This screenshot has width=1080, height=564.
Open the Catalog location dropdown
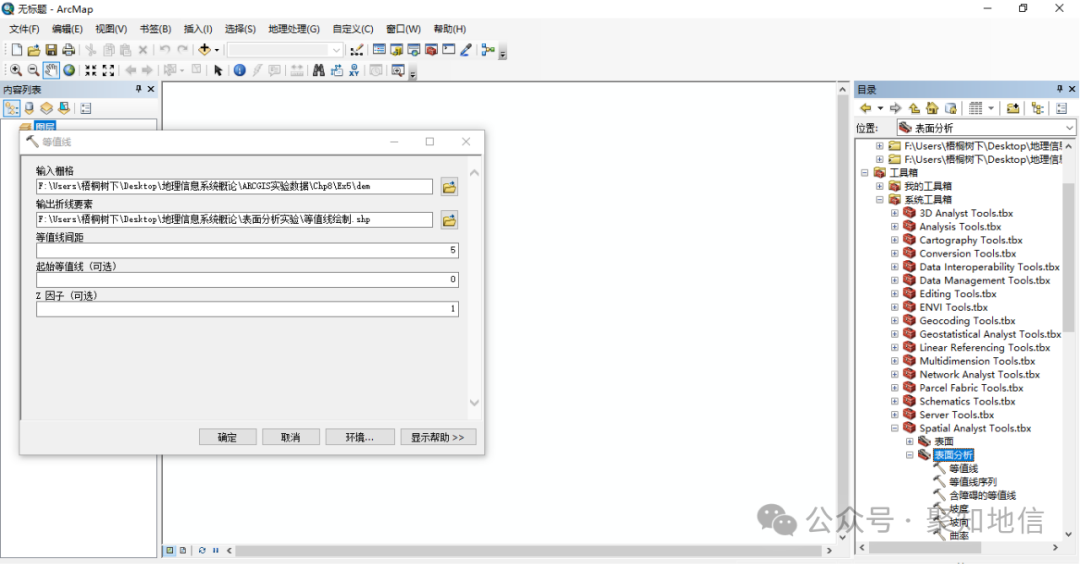click(1069, 128)
